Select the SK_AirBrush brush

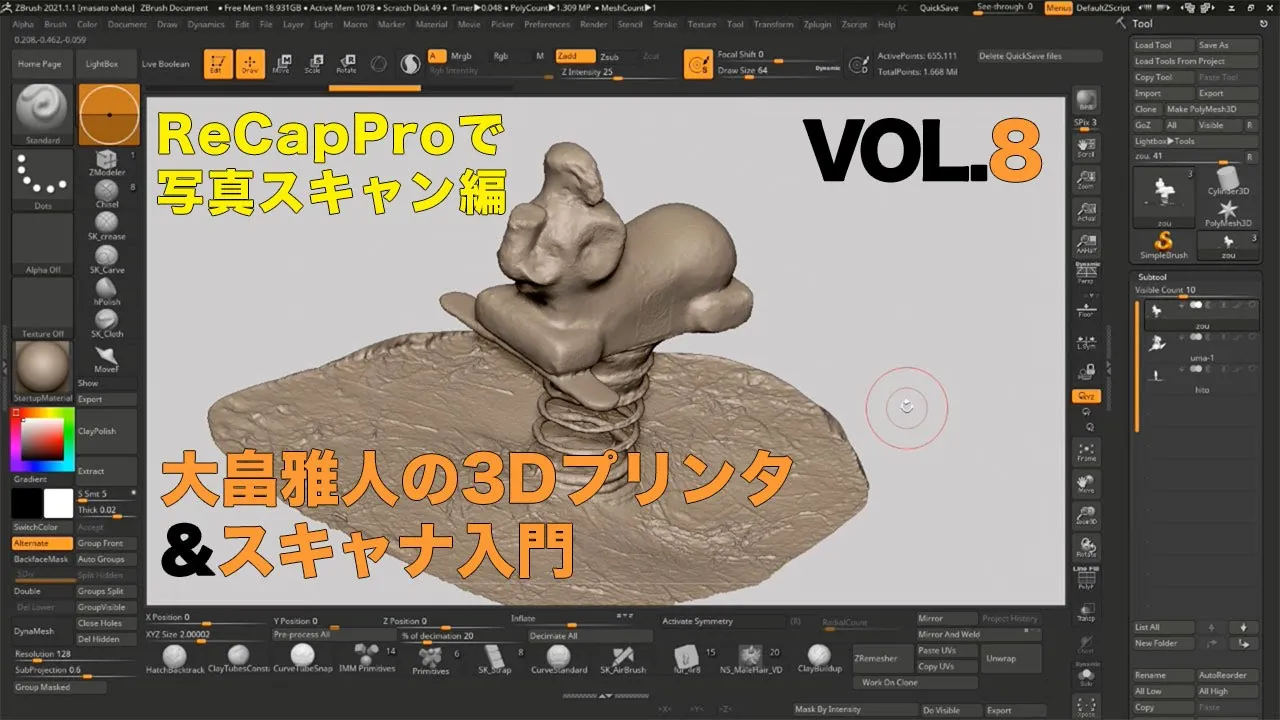point(623,660)
